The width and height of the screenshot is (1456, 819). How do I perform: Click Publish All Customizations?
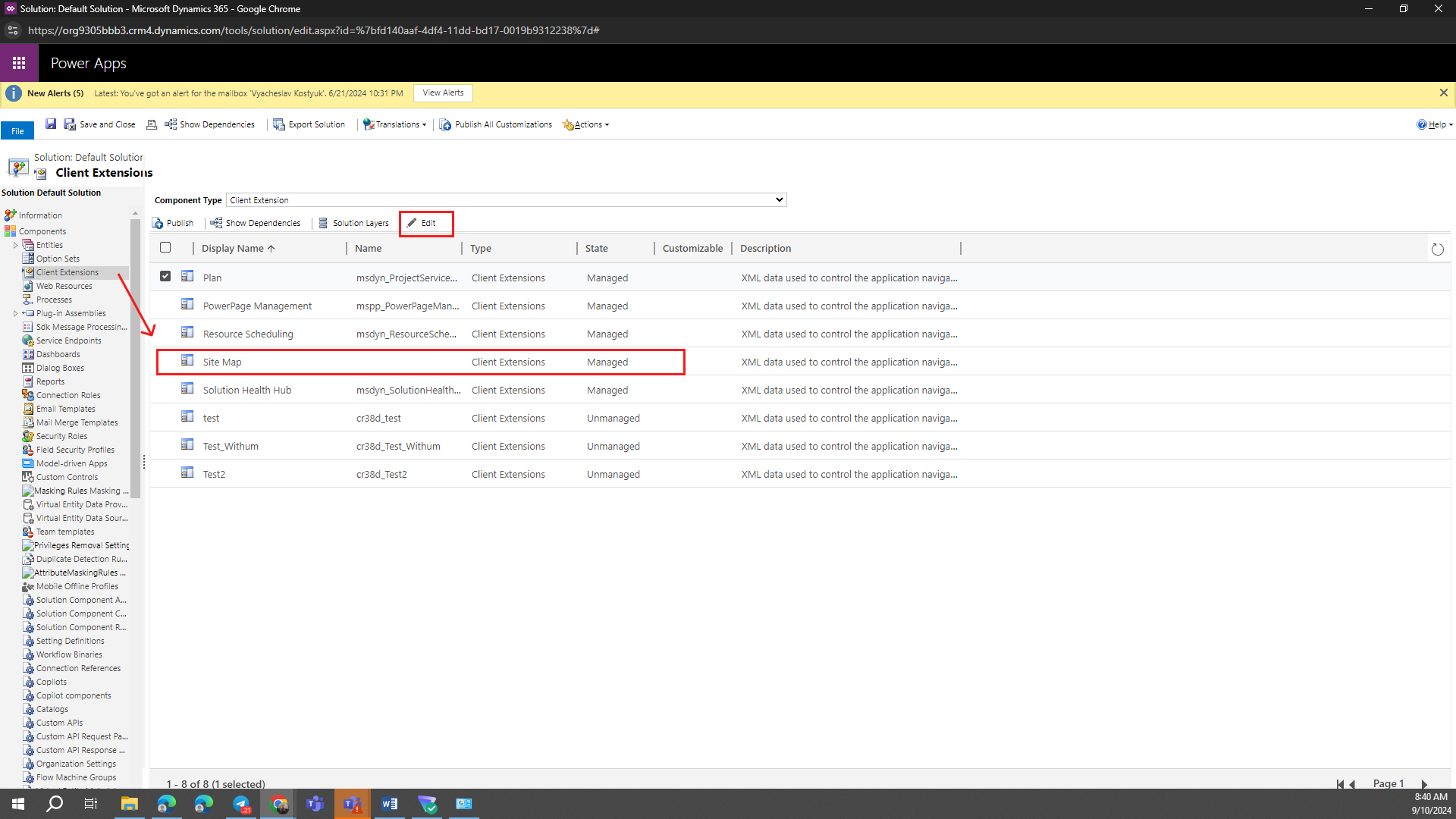[x=495, y=124]
